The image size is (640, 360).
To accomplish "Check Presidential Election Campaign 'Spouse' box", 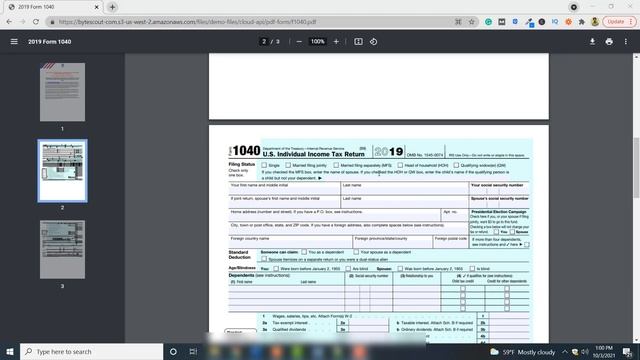I will point(512,232).
